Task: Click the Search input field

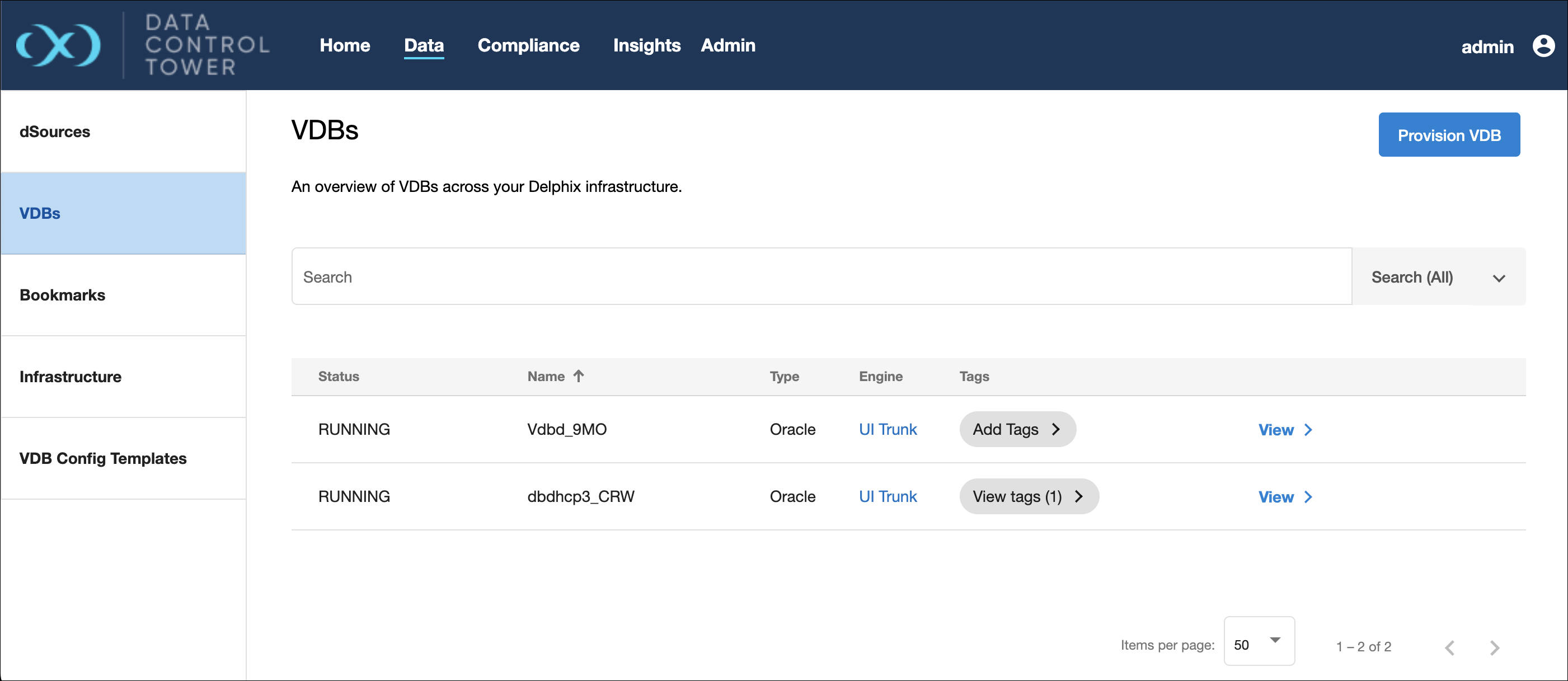Action: coord(820,277)
